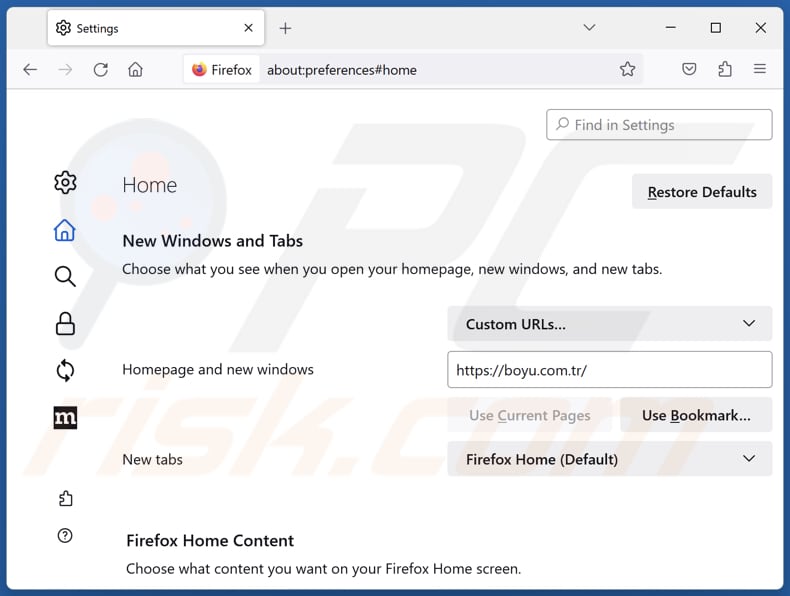
Task: Open the List all tabs dropdown arrow
Action: pyautogui.click(x=589, y=28)
